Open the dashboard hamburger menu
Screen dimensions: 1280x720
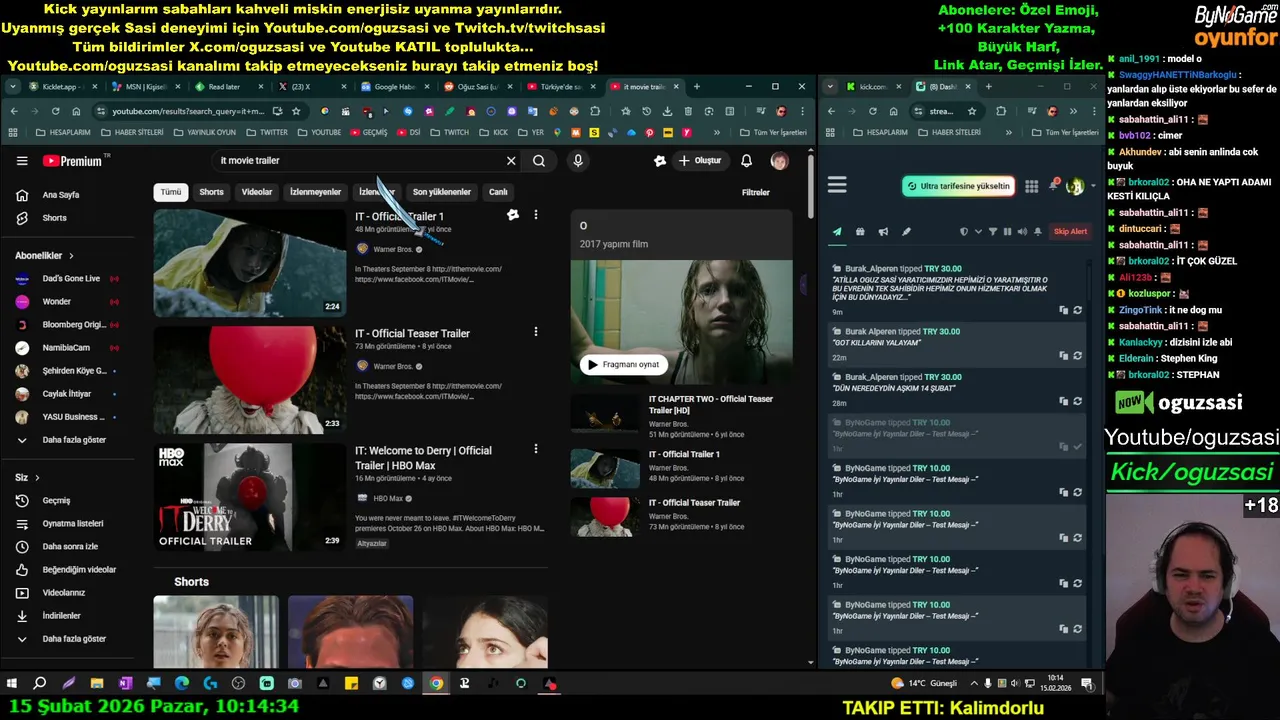(837, 185)
